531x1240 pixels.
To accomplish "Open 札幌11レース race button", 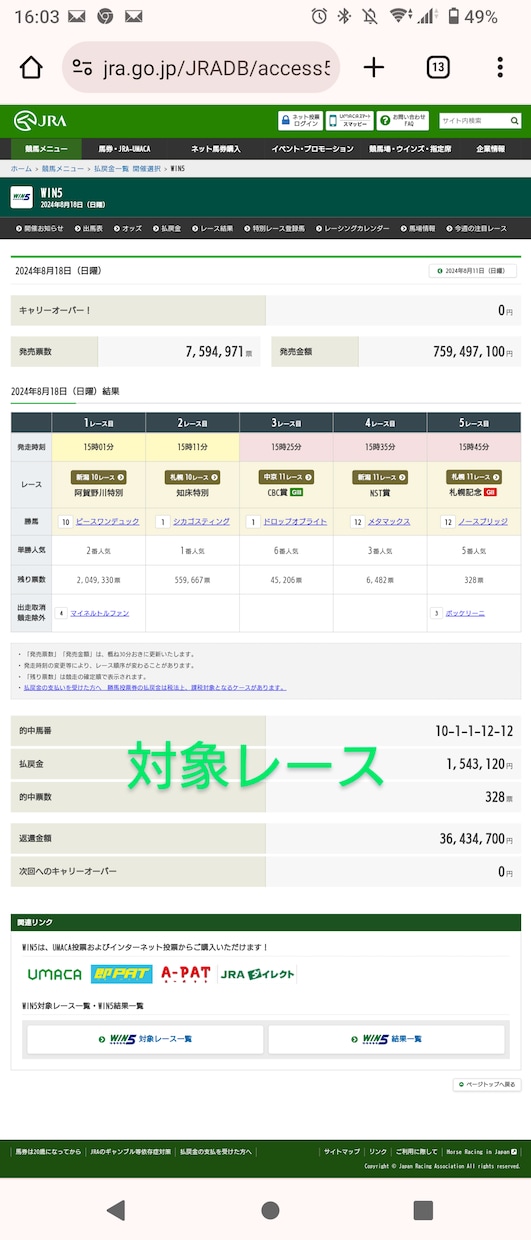I will (474, 477).
